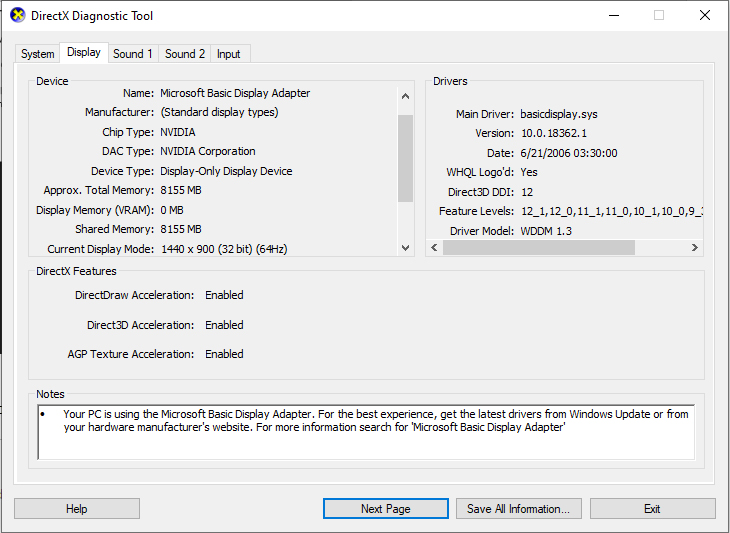Click Feature Levels value starting '12_1,12_0'

coord(612,211)
